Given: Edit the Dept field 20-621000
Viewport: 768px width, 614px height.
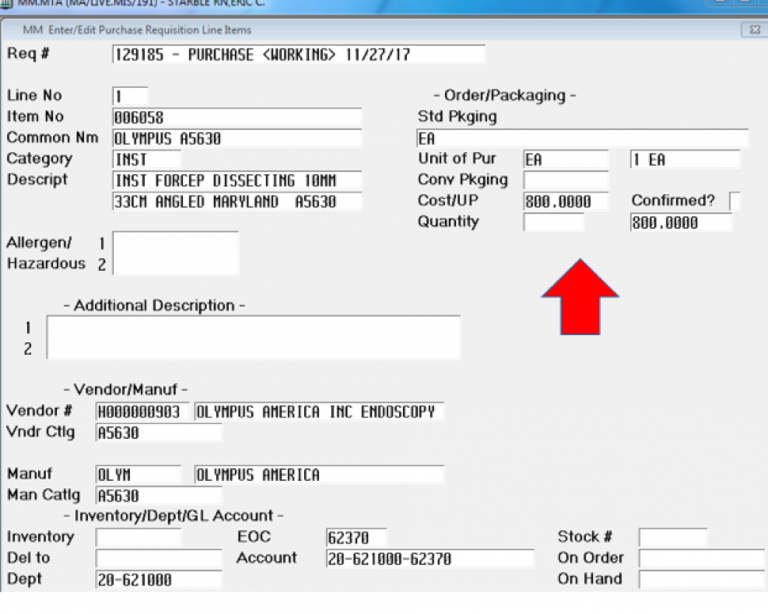Looking at the screenshot, I should (159, 580).
